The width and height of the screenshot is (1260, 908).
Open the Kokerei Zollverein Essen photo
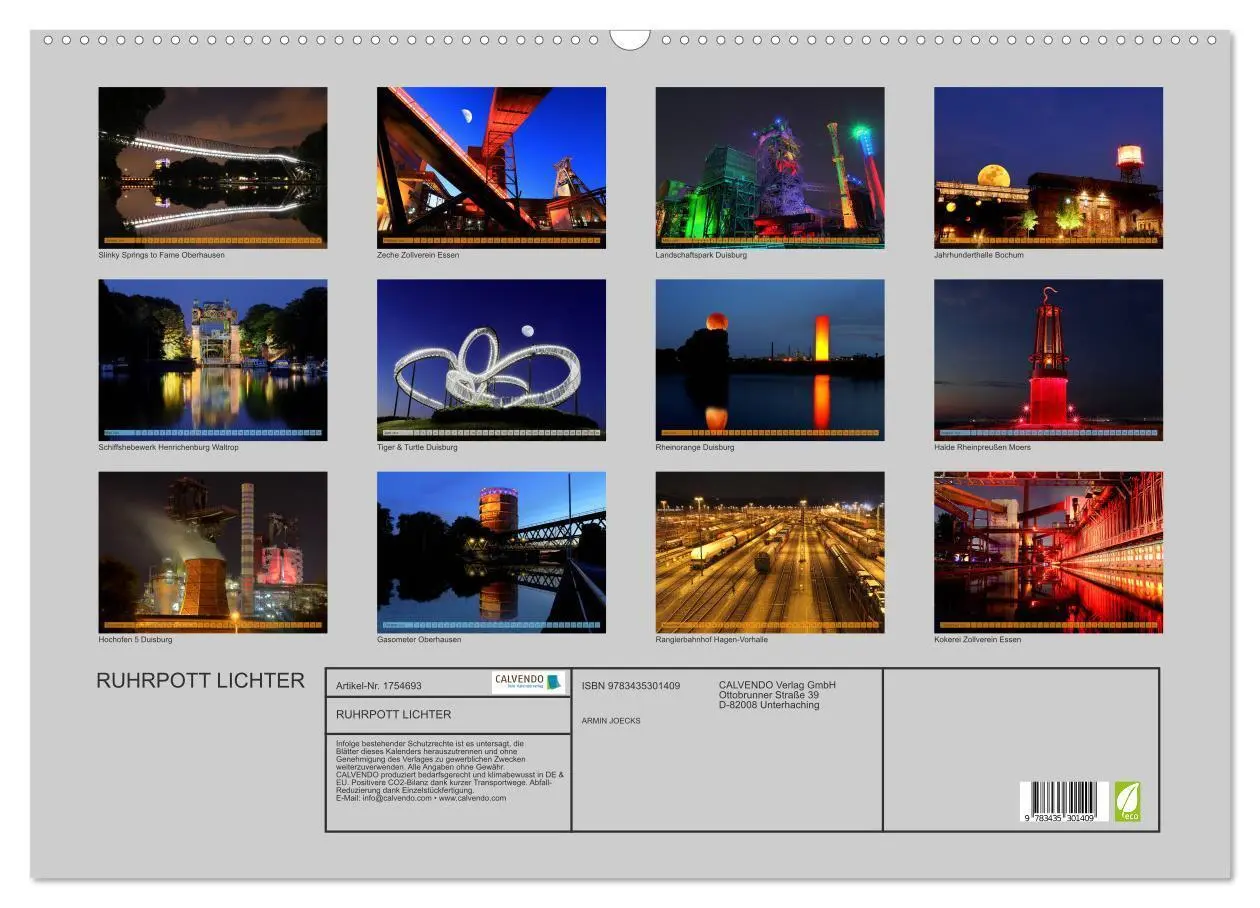(x=1048, y=552)
